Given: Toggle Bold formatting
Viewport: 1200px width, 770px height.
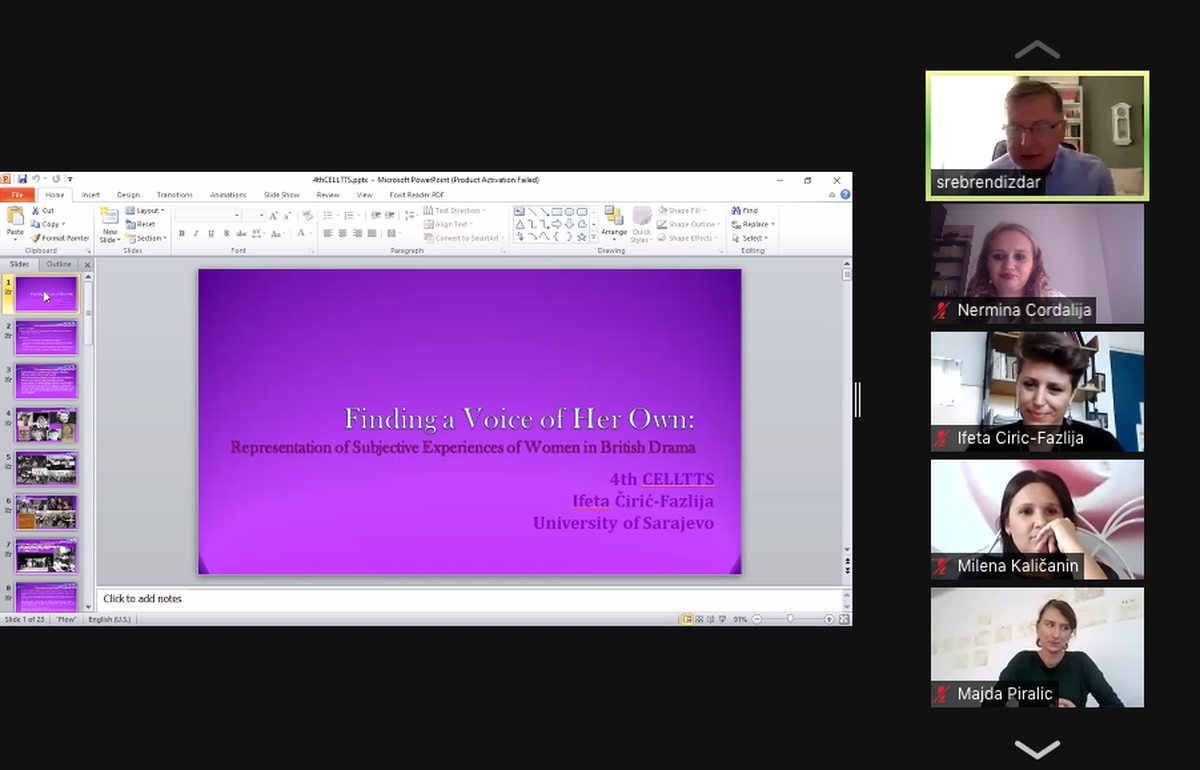Looking at the screenshot, I should [182, 233].
